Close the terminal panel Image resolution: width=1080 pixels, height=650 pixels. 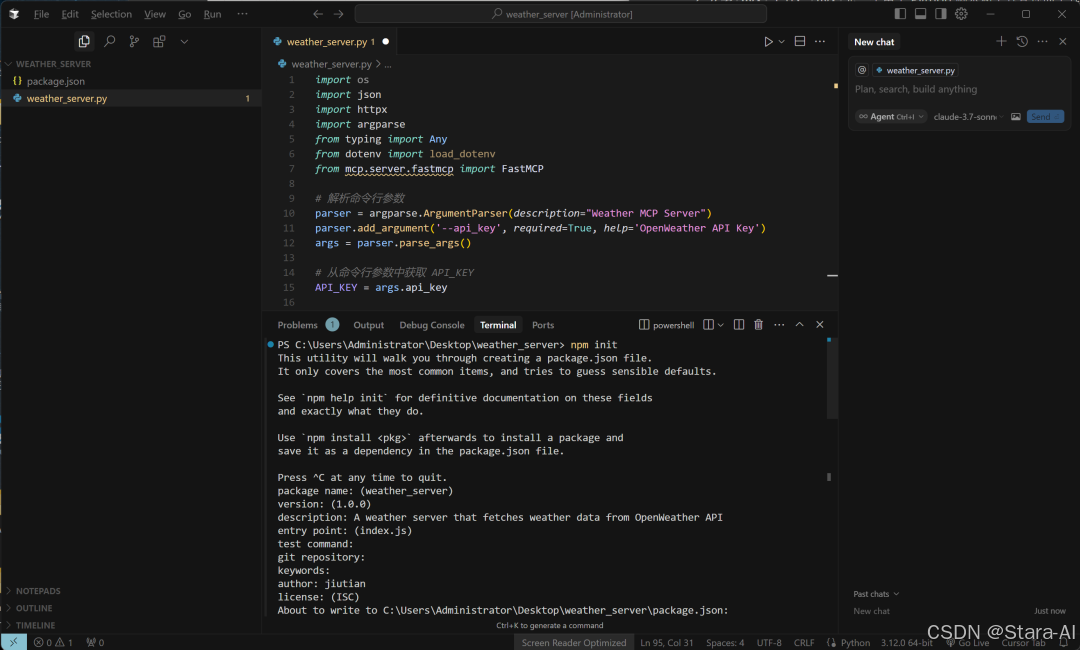pos(820,324)
